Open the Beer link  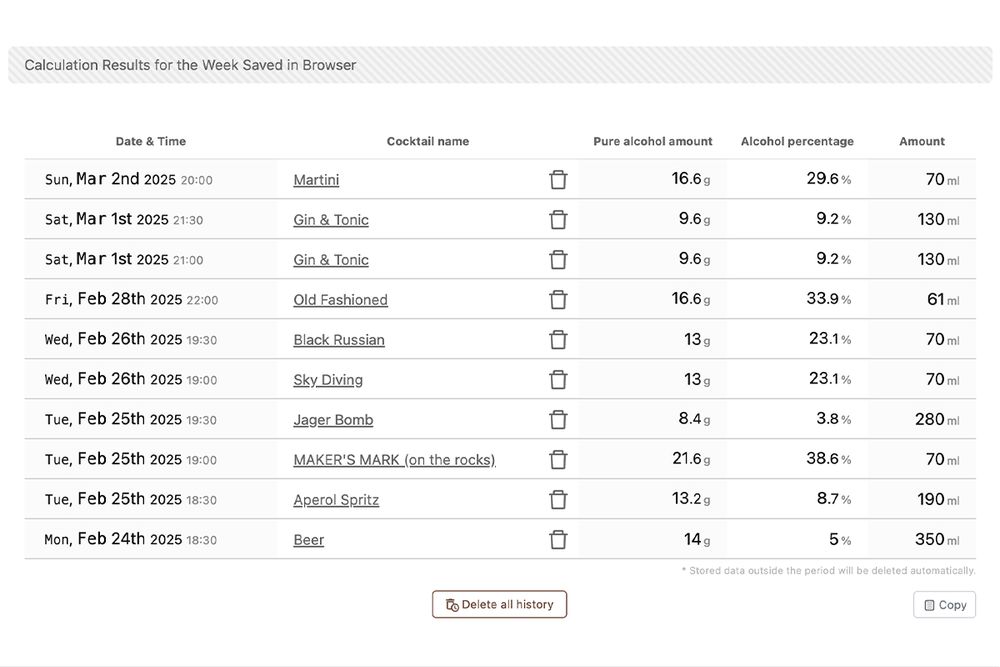(x=309, y=540)
